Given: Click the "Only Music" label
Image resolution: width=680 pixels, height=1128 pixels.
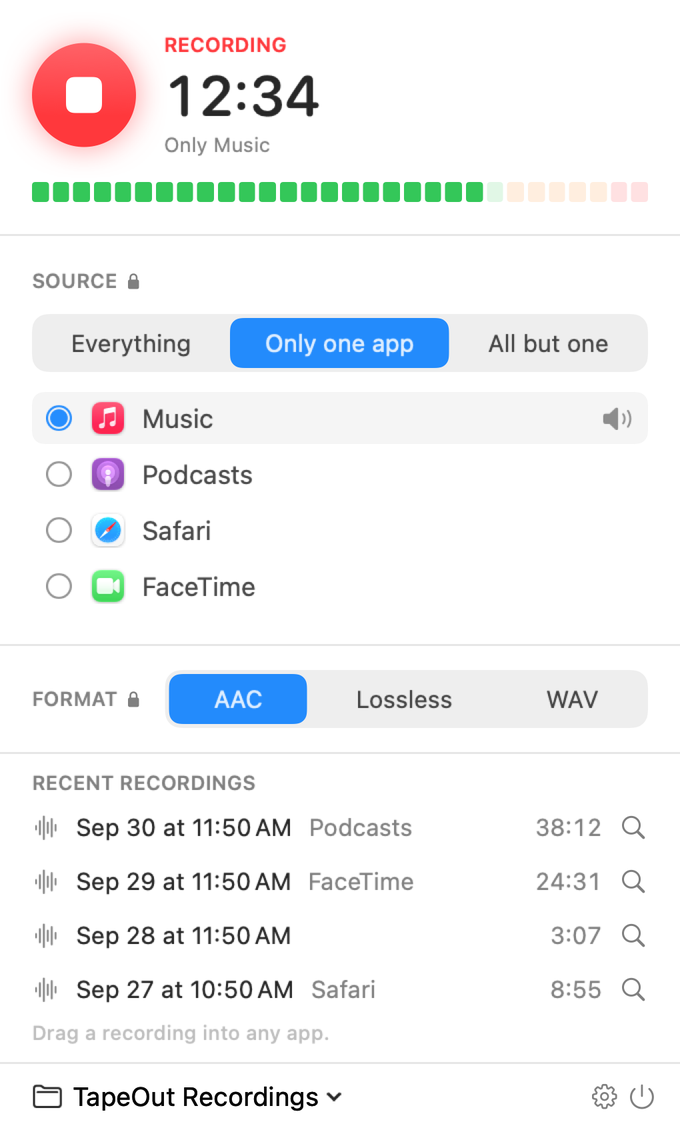Looking at the screenshot, I should (x=217, y=145).
